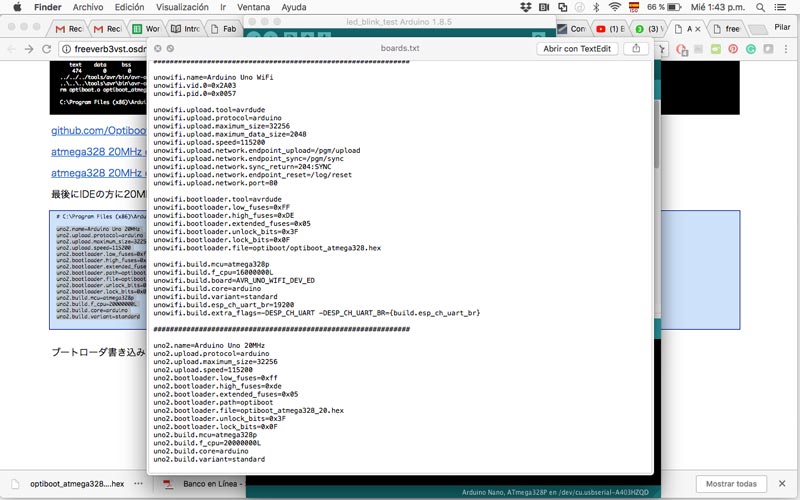Reload the page in Chrome
800x500 pixels.
tap(46, 49)
